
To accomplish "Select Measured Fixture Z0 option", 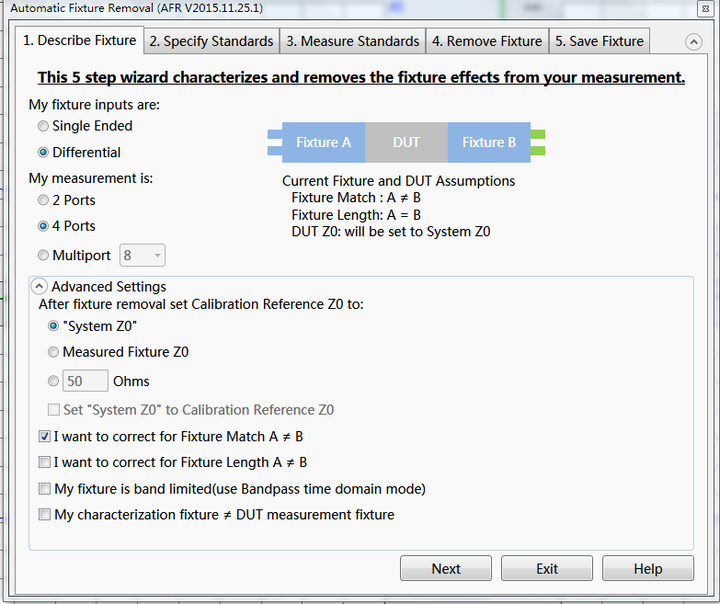I will [54, 352].
